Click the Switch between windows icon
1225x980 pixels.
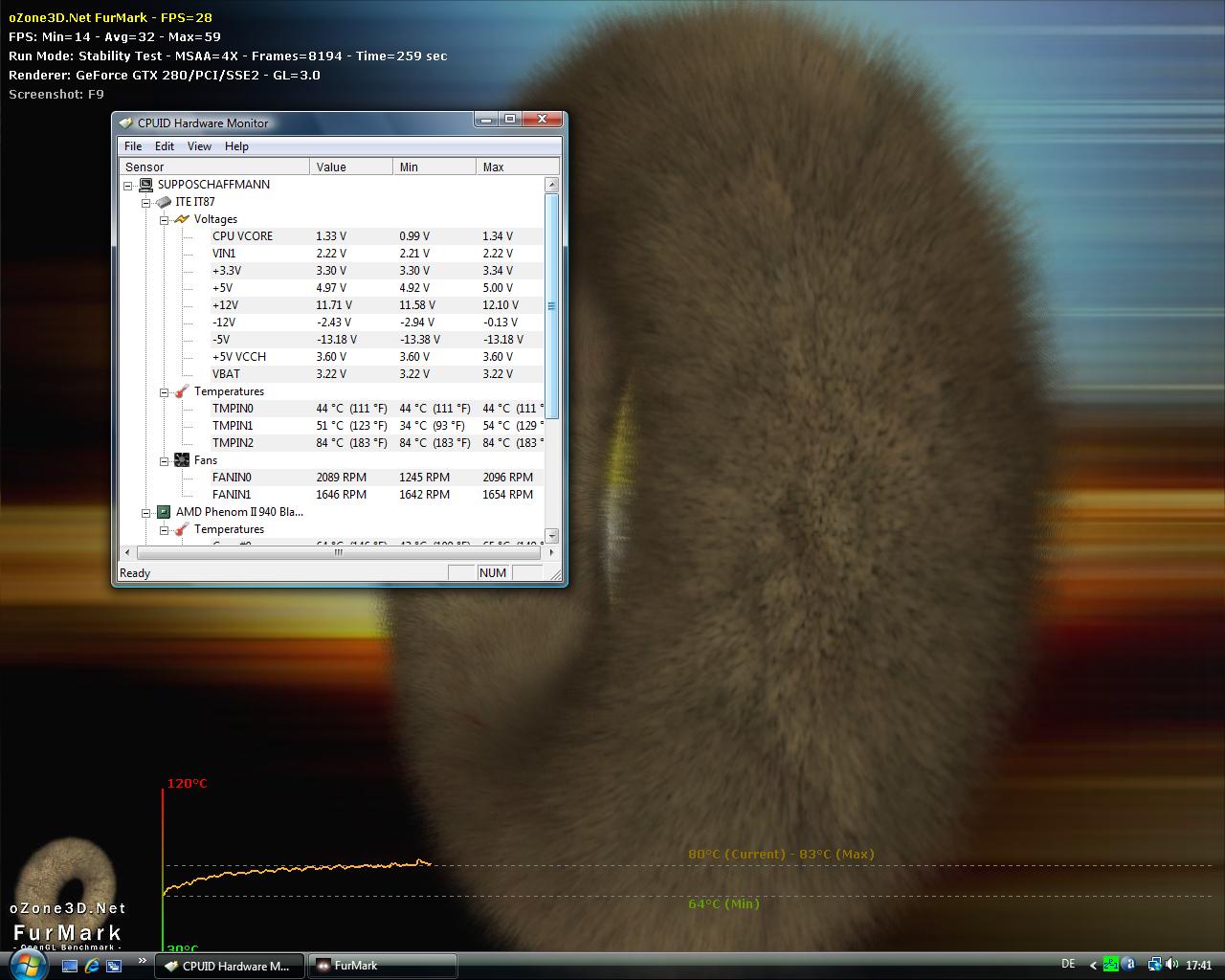coord(114,966)
